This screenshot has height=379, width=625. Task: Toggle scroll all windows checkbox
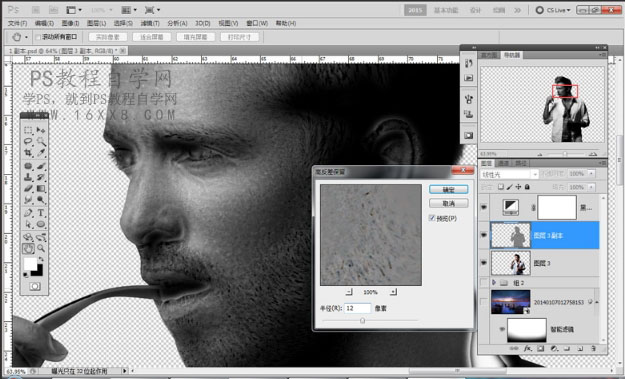38,37
